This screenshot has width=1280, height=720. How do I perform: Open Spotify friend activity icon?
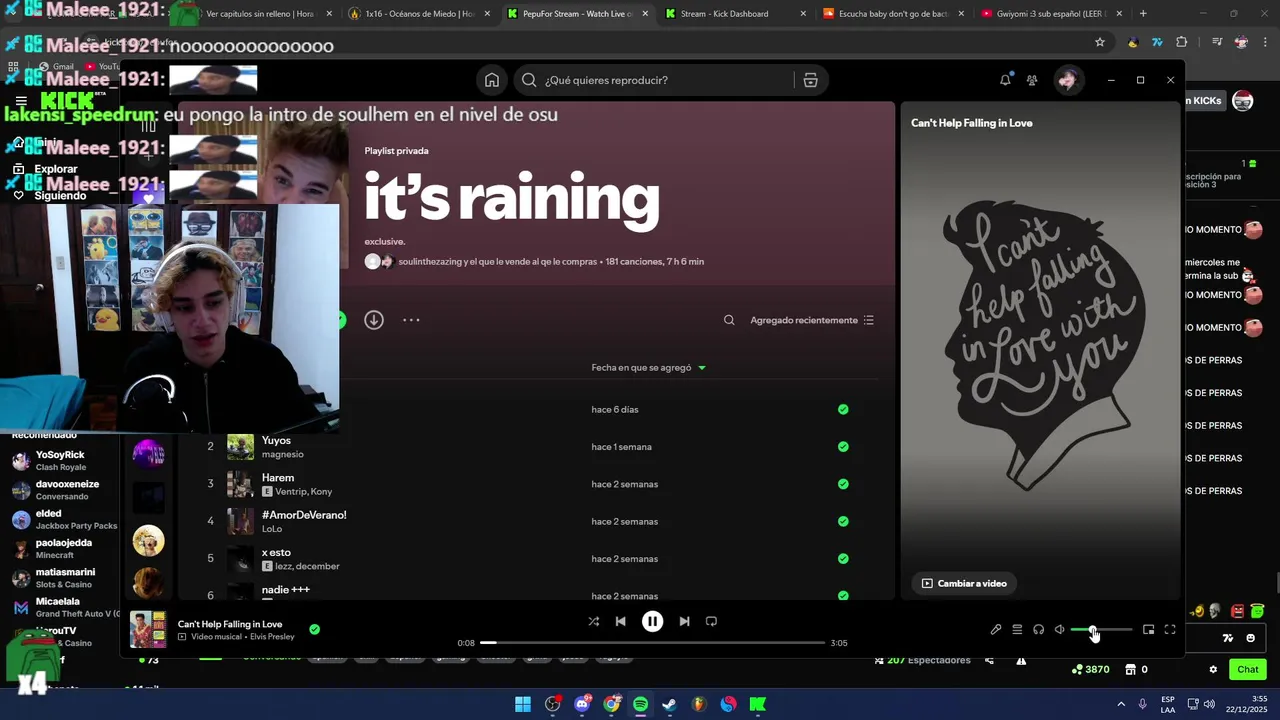(1032, 80)
